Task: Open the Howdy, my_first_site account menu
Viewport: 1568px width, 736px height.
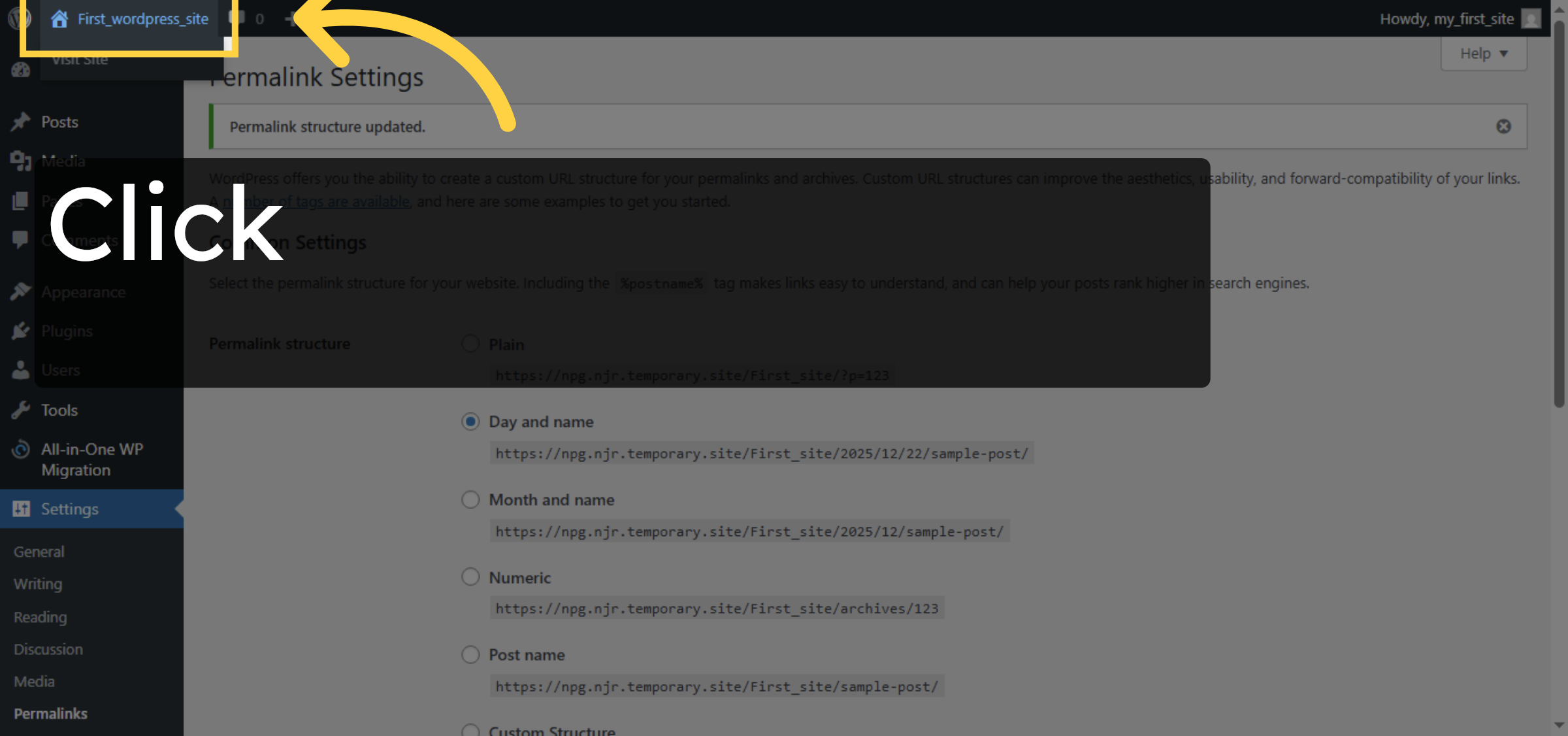Action: [x=1448, y=18]
